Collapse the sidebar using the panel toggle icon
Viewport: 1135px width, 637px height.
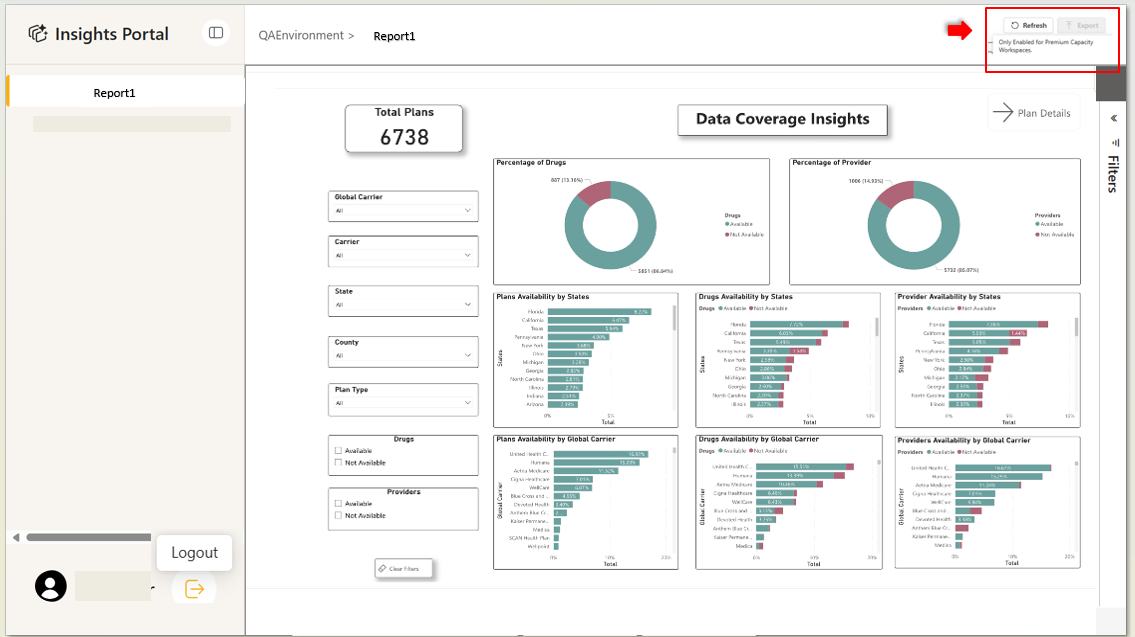pos(215,33)
